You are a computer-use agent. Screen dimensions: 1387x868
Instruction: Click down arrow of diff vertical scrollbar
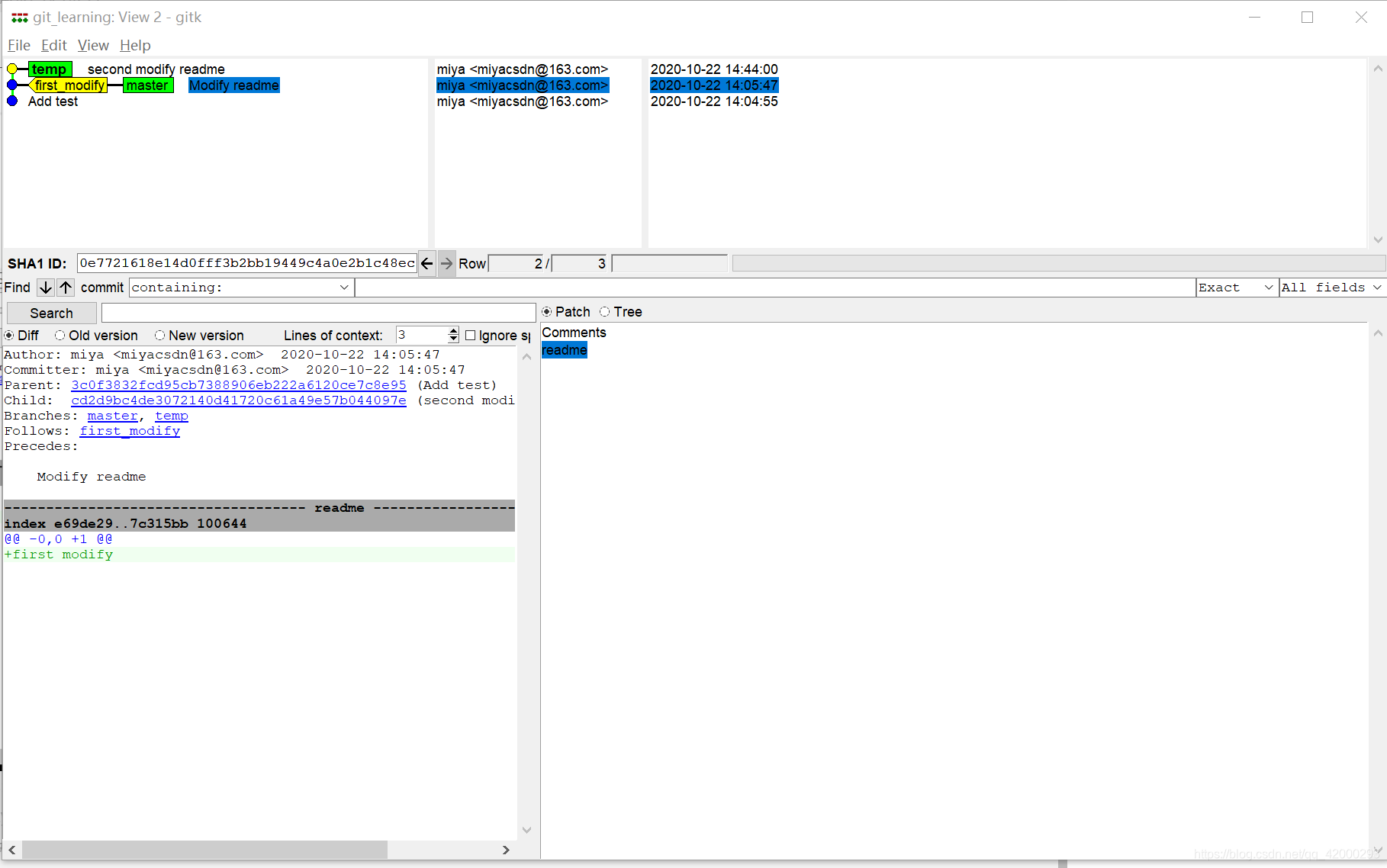[x=526, y=830]
